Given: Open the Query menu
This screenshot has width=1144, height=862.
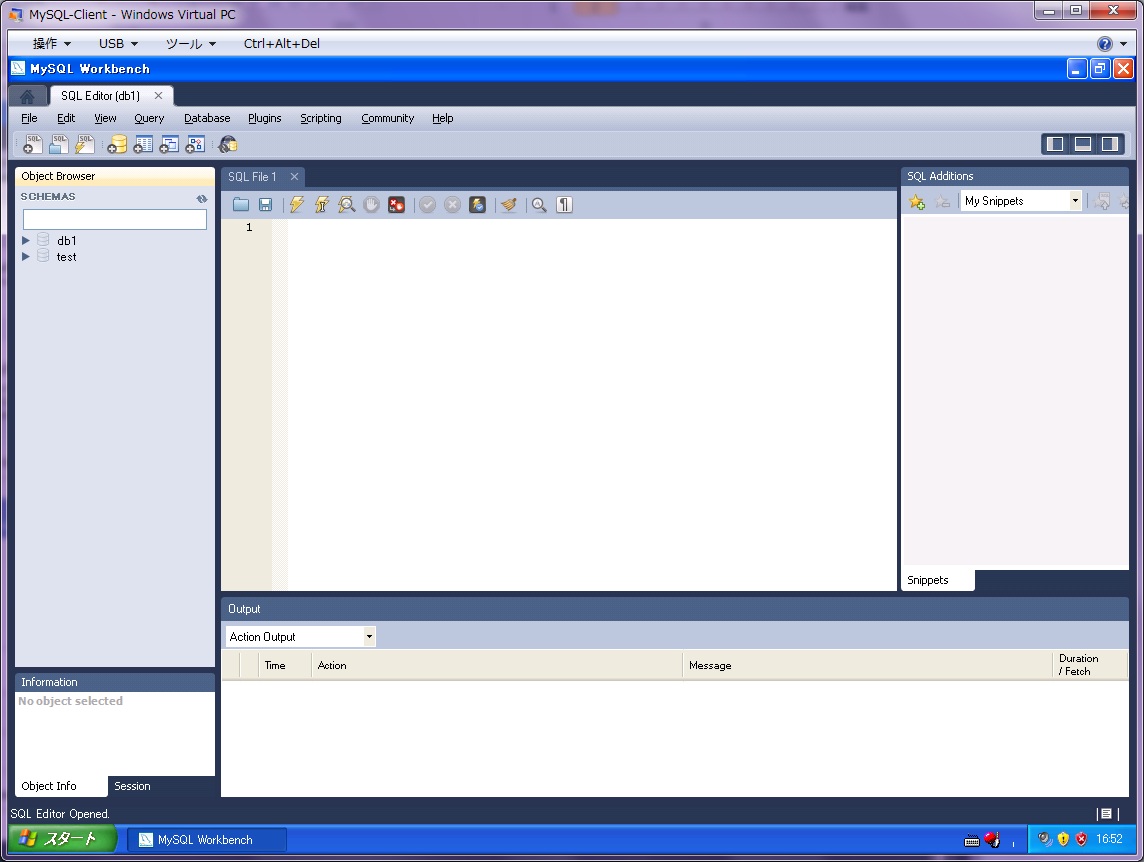Looking at the screenshot, I should [x=149, y=118].
